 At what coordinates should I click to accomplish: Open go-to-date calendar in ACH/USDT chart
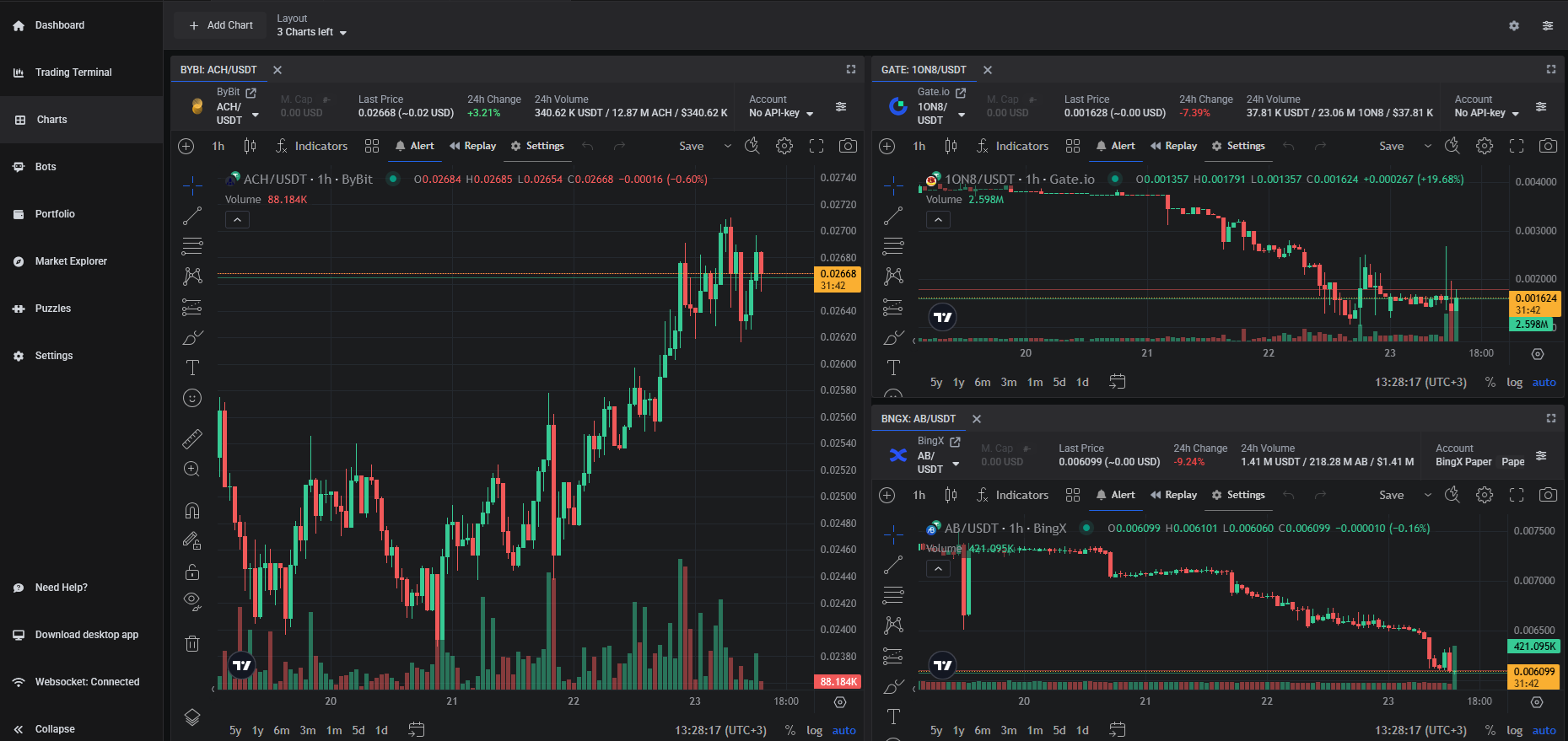(x=416, y=730)
